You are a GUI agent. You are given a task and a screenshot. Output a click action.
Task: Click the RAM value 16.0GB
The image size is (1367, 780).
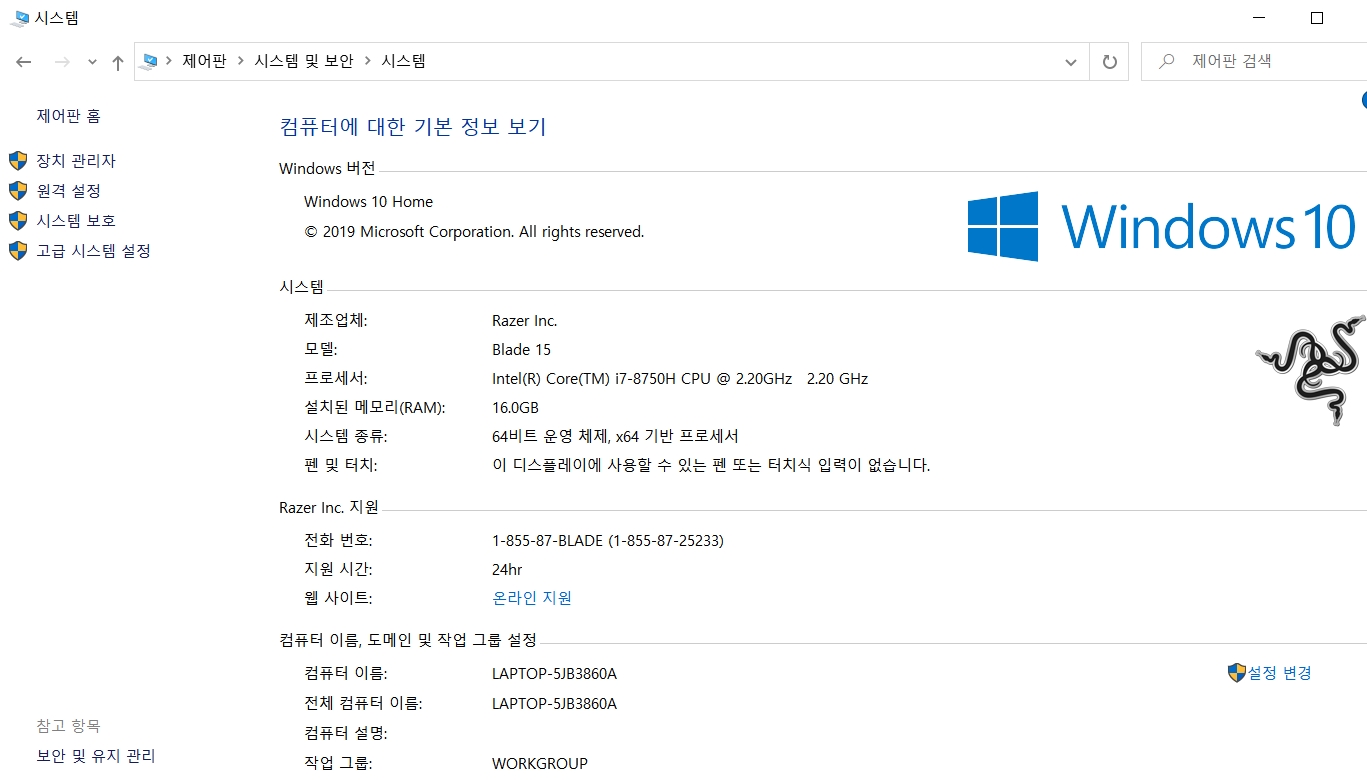coord(515,408)
